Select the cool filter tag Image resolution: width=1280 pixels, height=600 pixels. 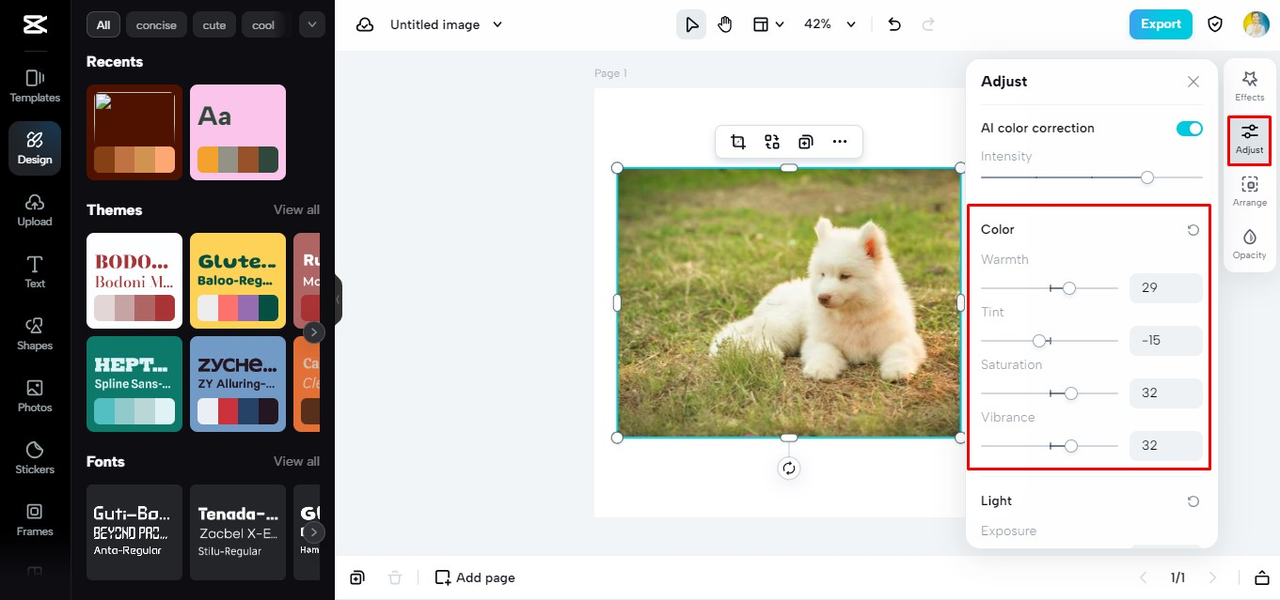(x=263, y=25)
